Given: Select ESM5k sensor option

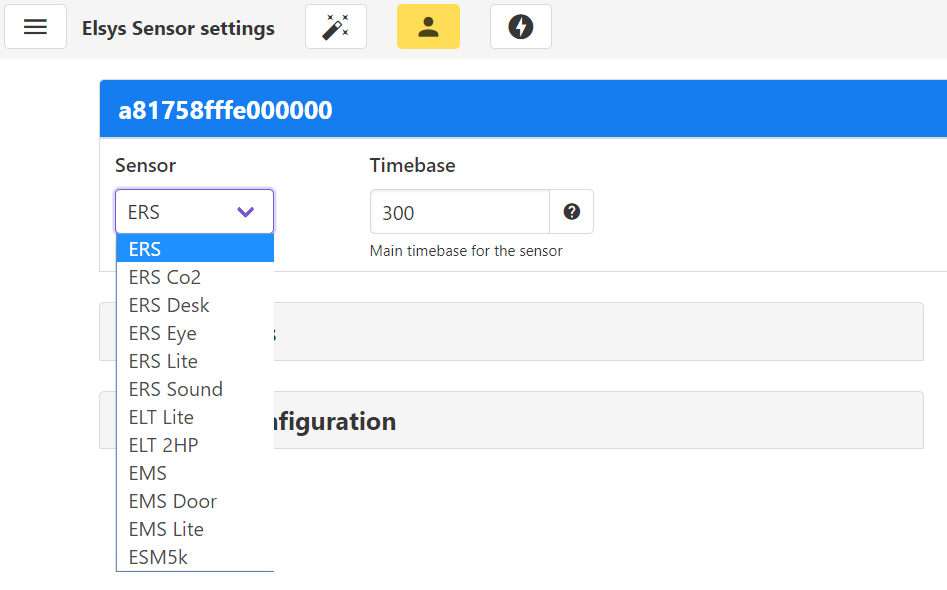Looking at the screenshot, I should tap(195, 557).
